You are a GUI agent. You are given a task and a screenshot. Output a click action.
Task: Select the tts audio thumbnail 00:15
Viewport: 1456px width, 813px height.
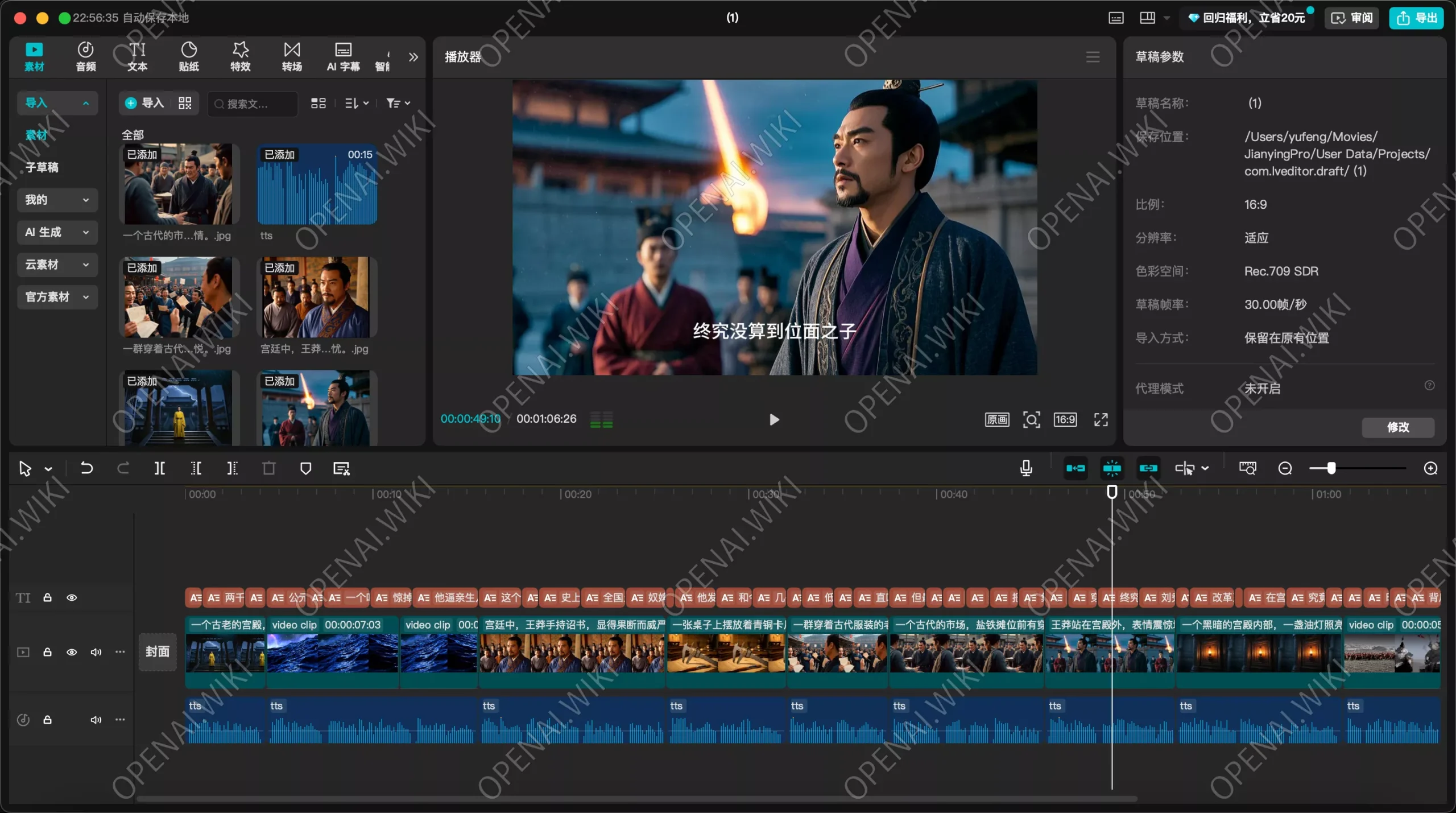pos(317,184)
